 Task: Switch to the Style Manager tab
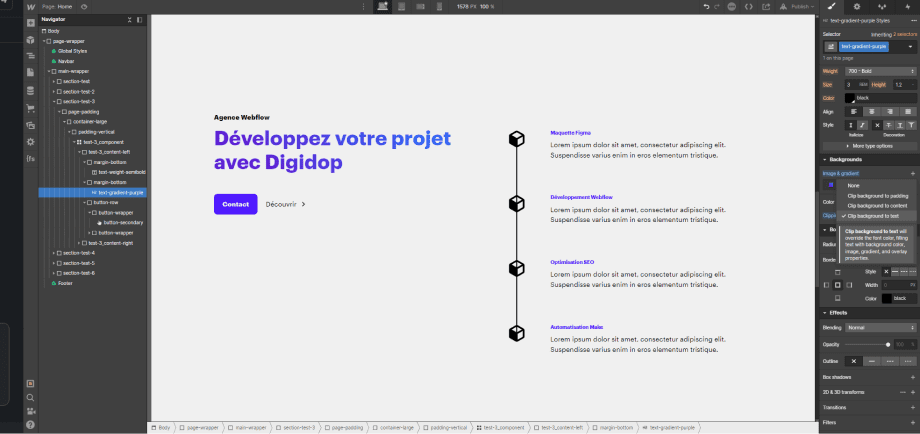pyautogui.click(x=882, y=6)
